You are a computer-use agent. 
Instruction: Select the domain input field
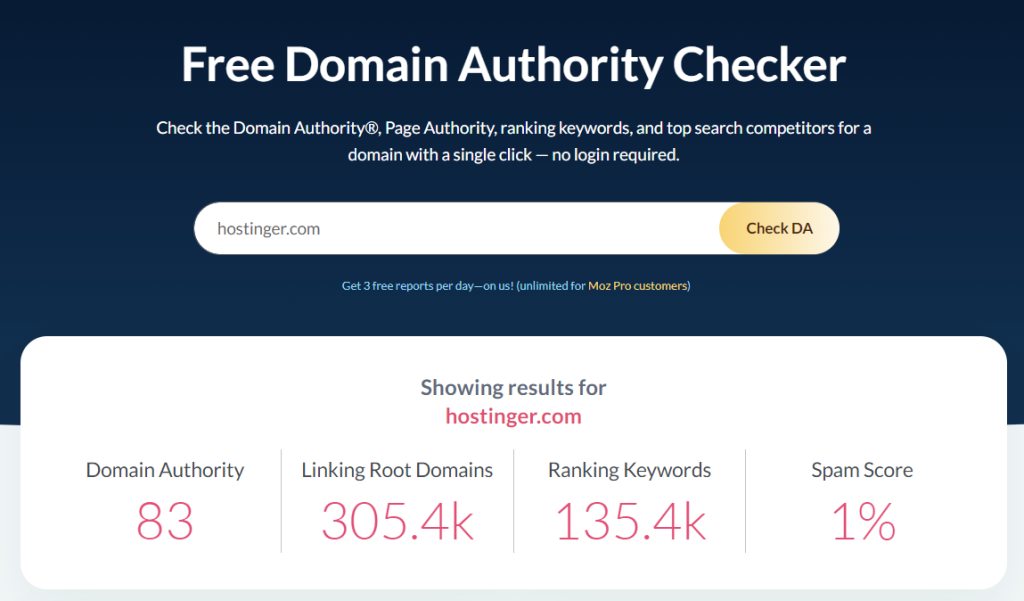(450, 228)
